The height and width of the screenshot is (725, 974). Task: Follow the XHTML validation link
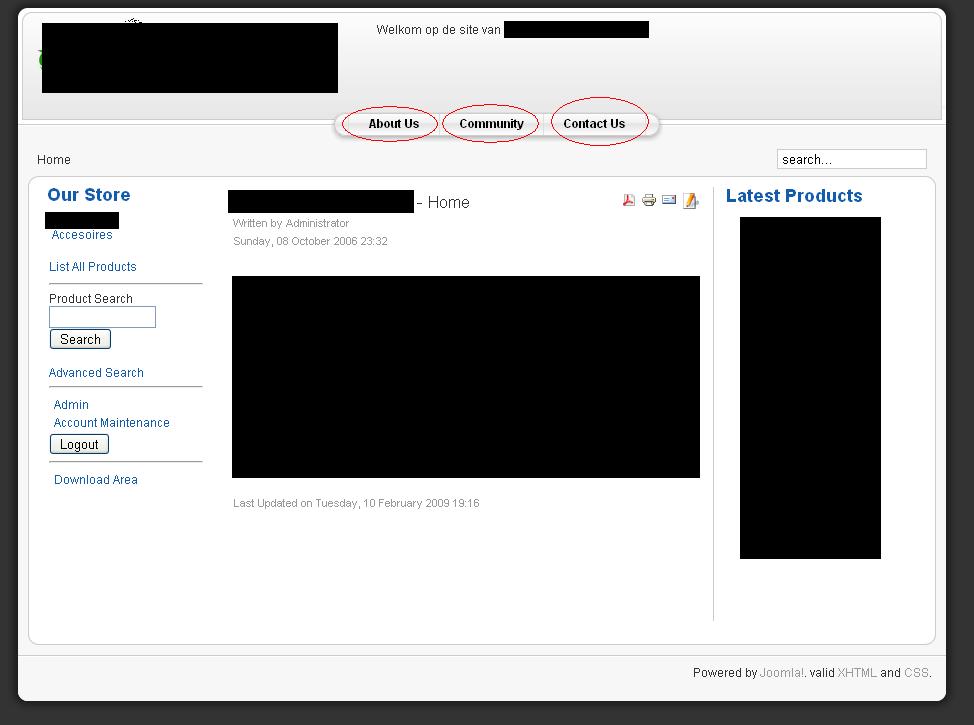pos(857,672)
